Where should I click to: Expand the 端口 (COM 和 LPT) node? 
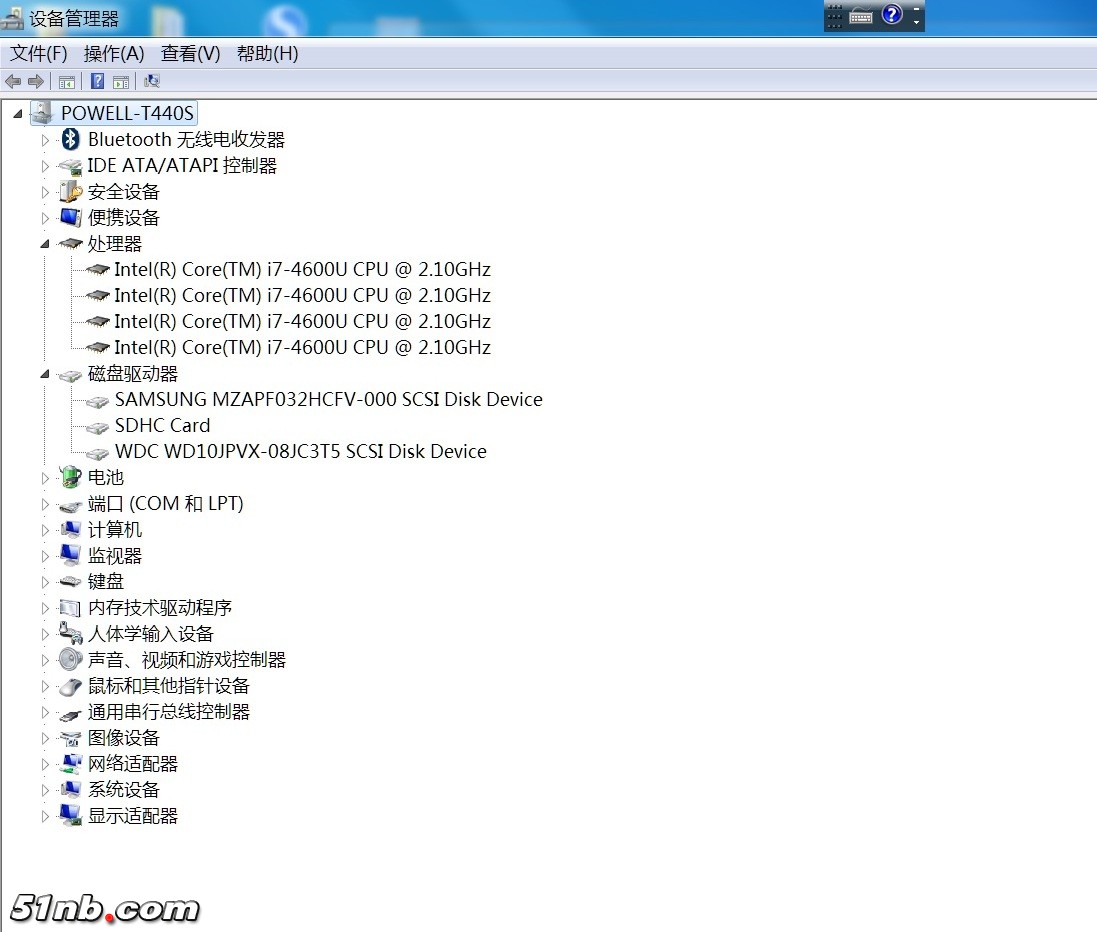coord(45,504)
